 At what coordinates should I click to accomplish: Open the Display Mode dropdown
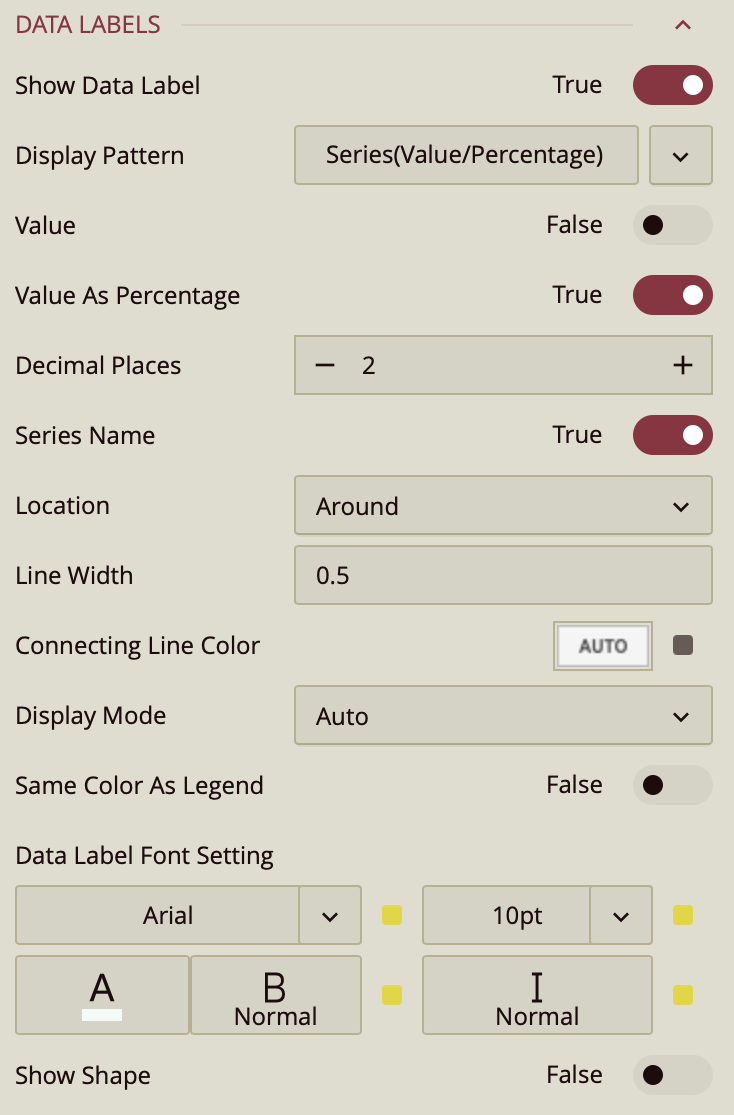(503, 716)
